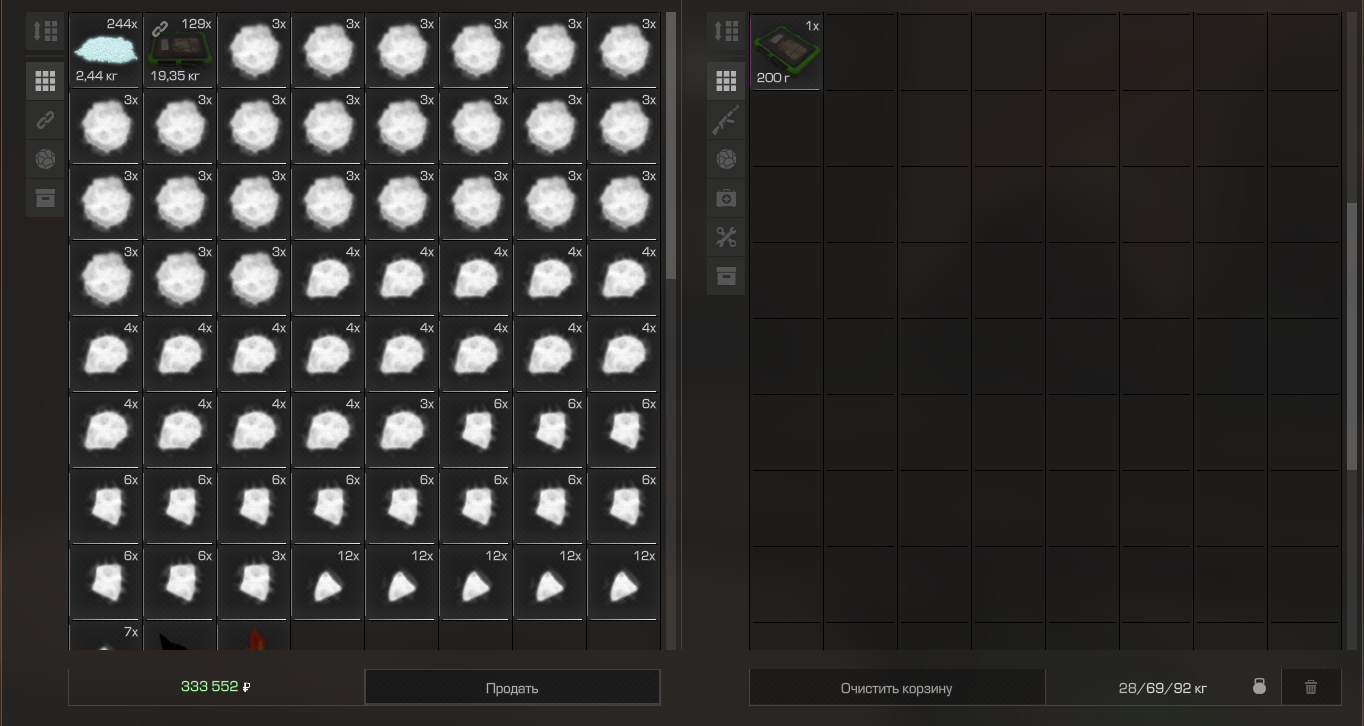
Task: Click Очистить корзину clear basket button
Action: tap(896, 688)
